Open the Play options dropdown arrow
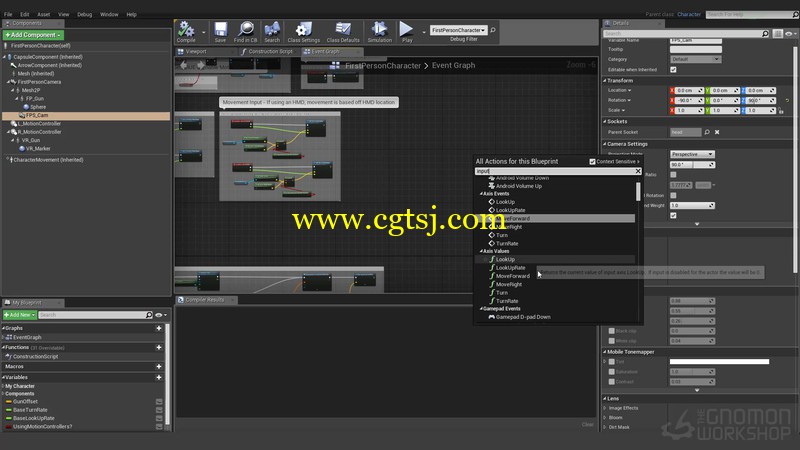The image size is (800, 450). click(423, 32)
